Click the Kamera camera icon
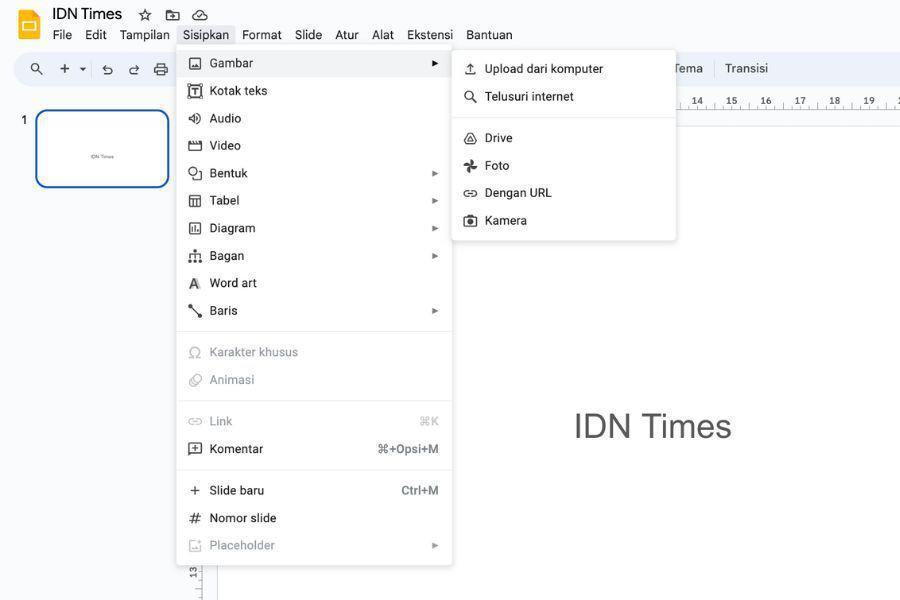 (470, 221)
